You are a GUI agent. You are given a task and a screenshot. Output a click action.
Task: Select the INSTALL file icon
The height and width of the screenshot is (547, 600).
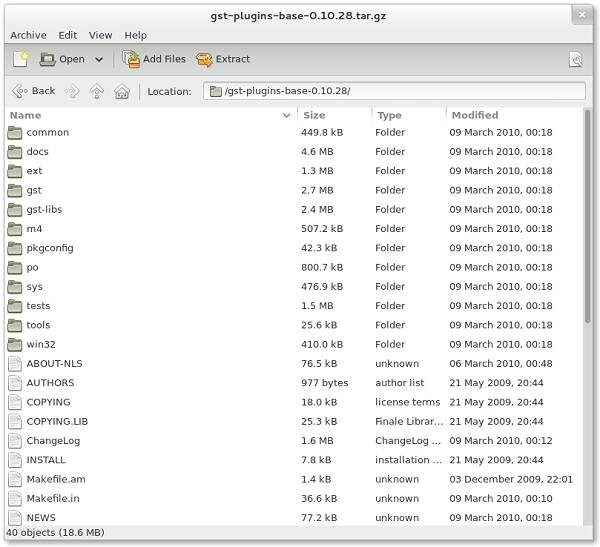15,460
